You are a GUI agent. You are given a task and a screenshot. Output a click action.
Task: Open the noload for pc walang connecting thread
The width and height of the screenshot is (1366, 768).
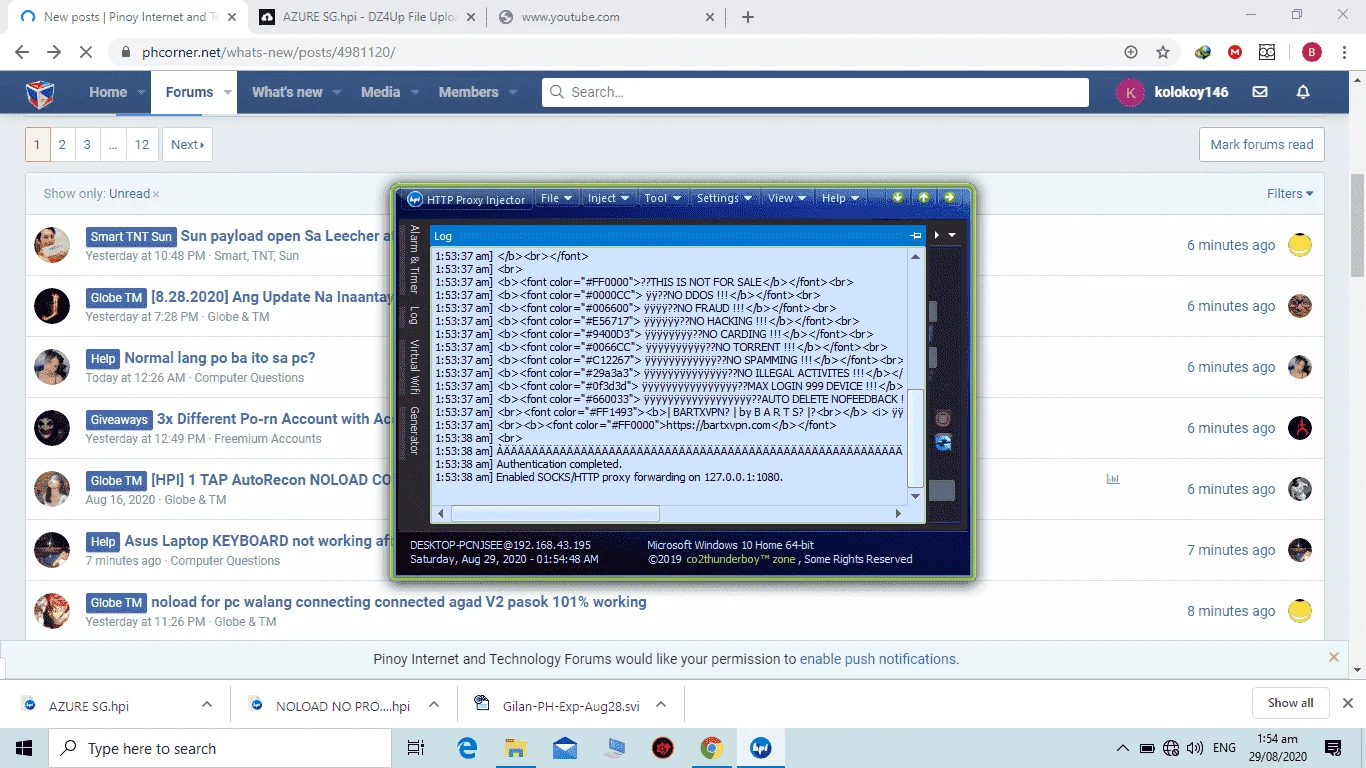(x=399, y=602)
